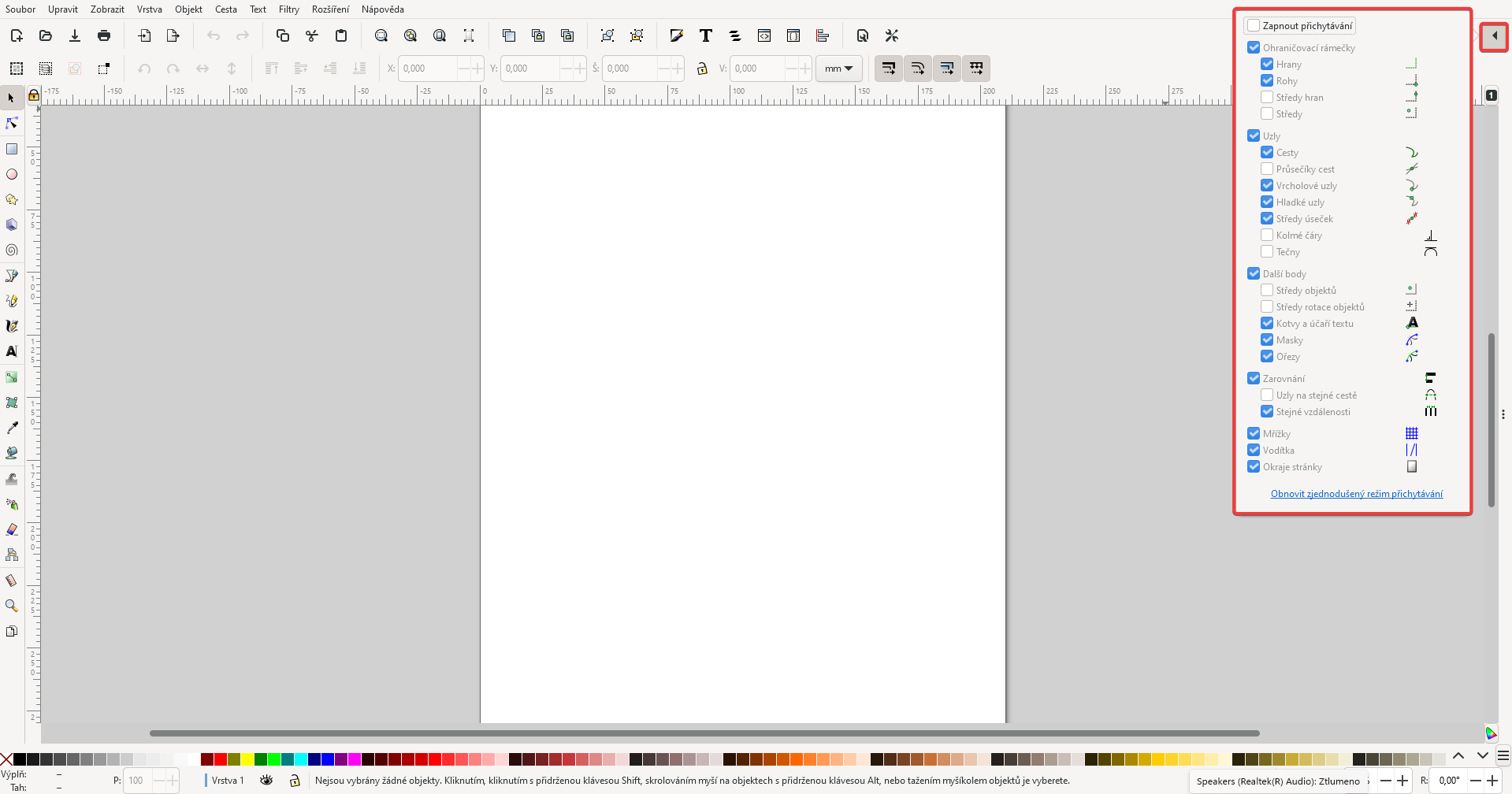
Task: Open the XML editor from the toolbar
Action: (764, 35)
